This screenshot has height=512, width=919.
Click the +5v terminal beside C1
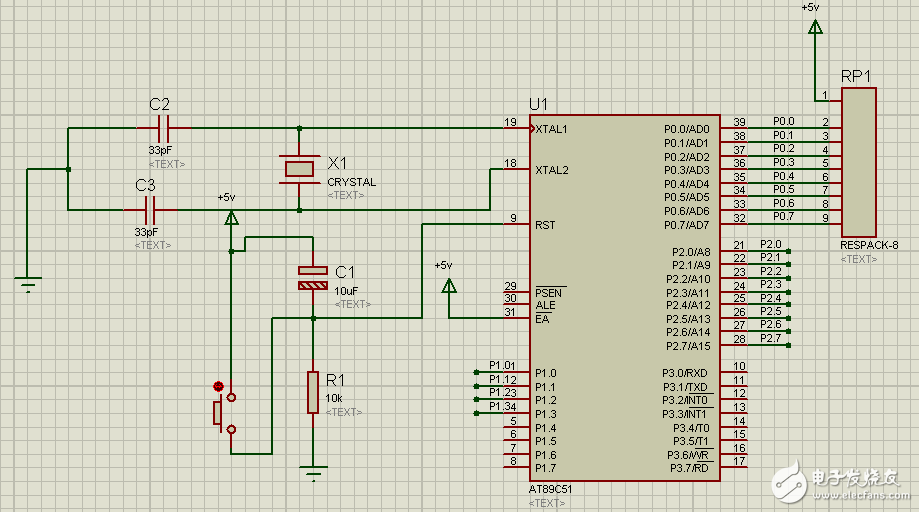tap(231, 217)
